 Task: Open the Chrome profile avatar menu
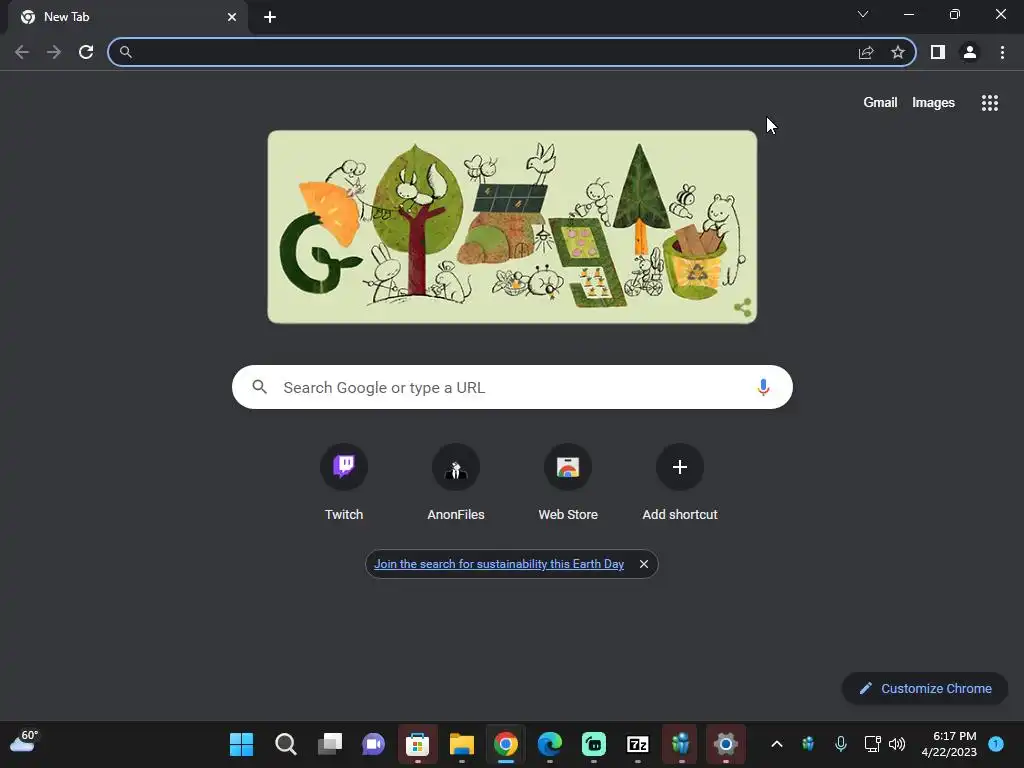[970, 52]
